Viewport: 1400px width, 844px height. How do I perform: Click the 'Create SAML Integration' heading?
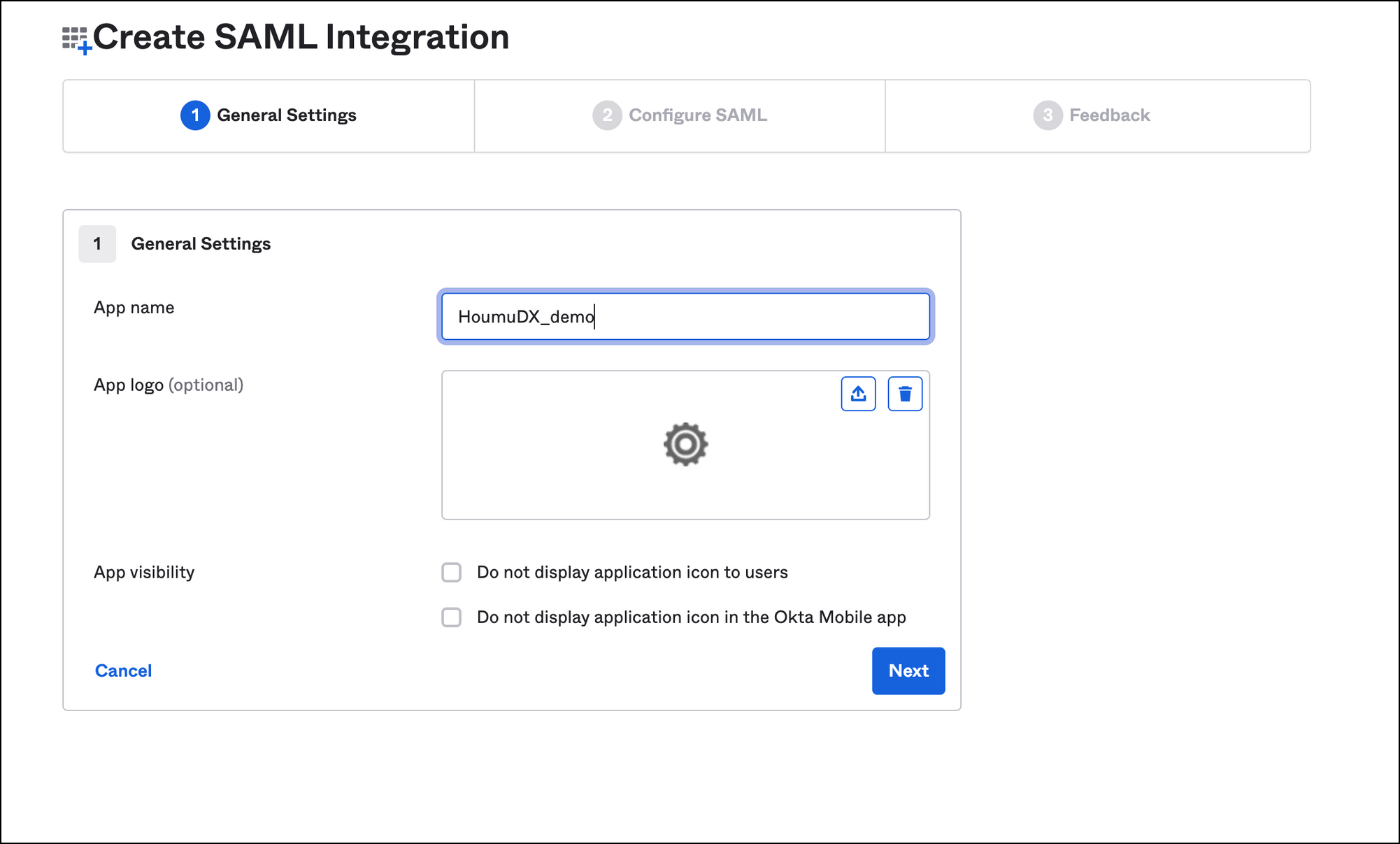301,37
